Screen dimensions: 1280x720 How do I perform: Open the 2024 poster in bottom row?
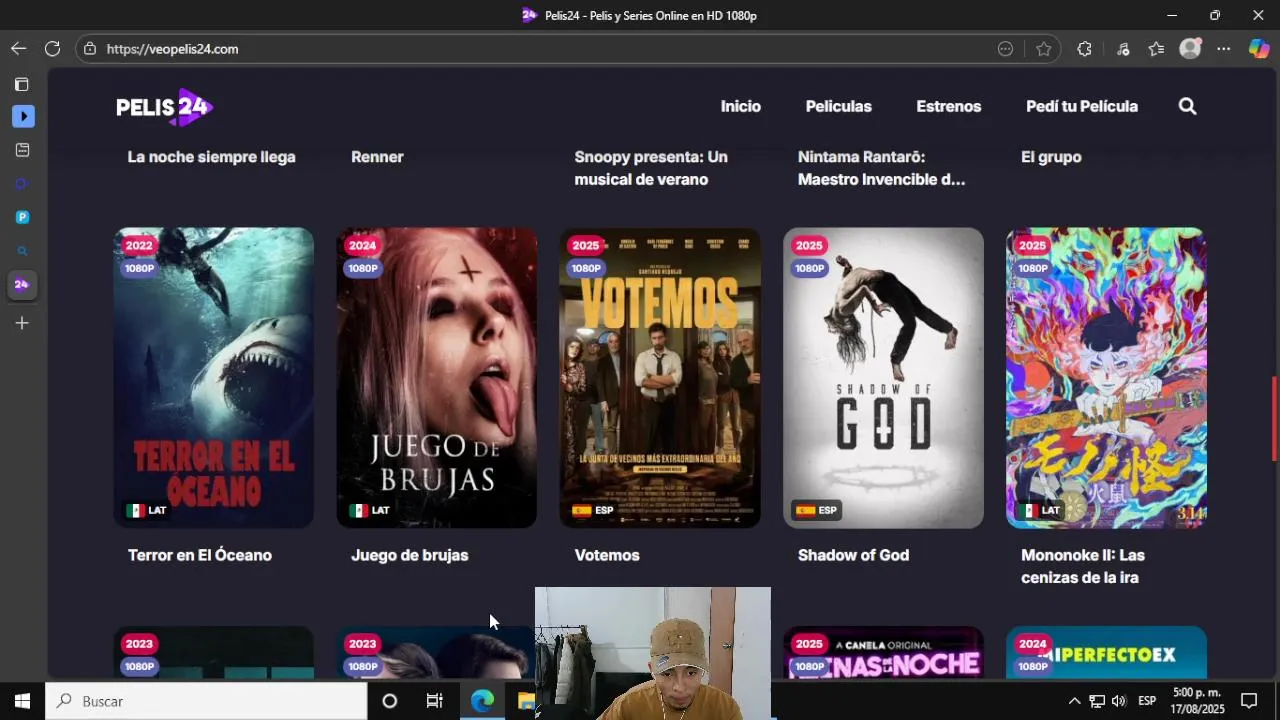(x=1106, y=652)
